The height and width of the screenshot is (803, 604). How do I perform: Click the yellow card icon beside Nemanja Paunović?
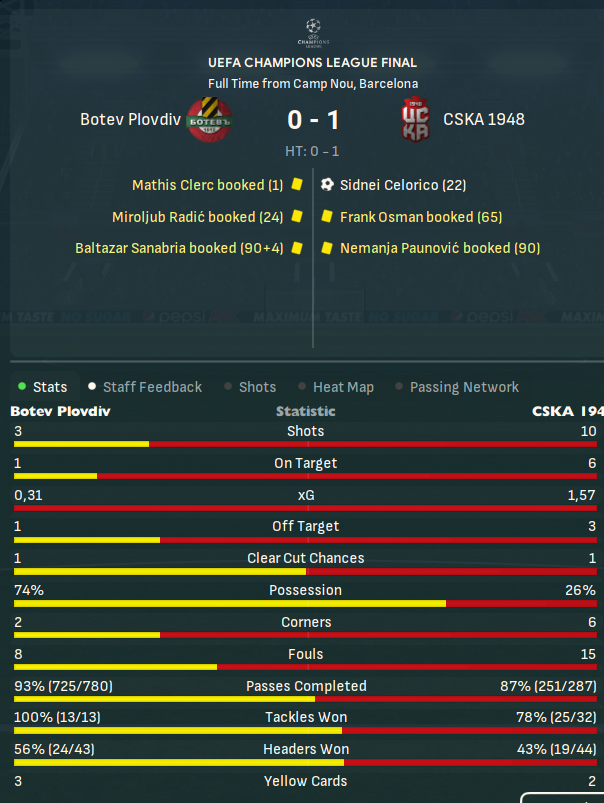(327, 248)
